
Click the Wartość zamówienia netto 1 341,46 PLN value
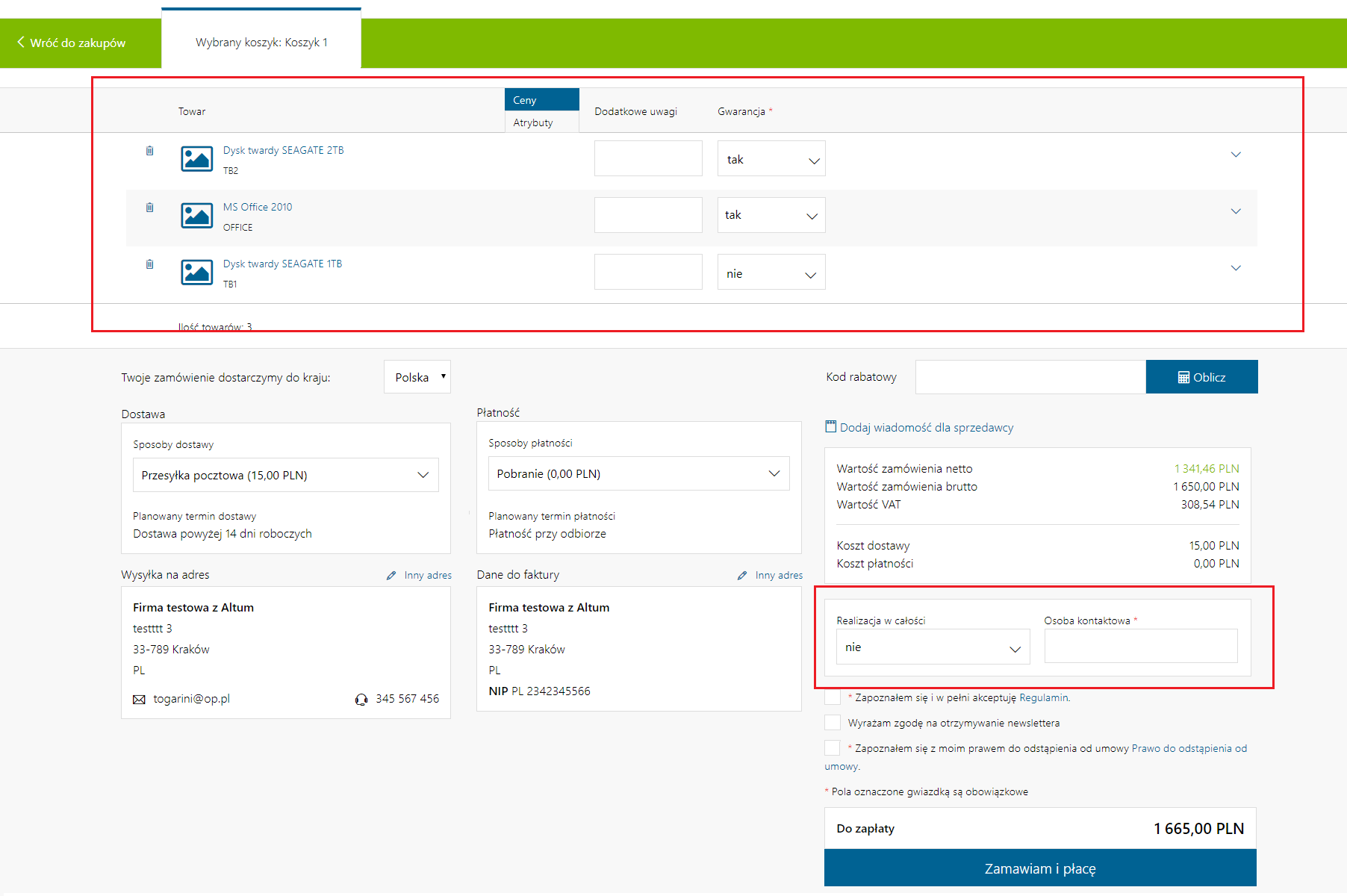1206,469
